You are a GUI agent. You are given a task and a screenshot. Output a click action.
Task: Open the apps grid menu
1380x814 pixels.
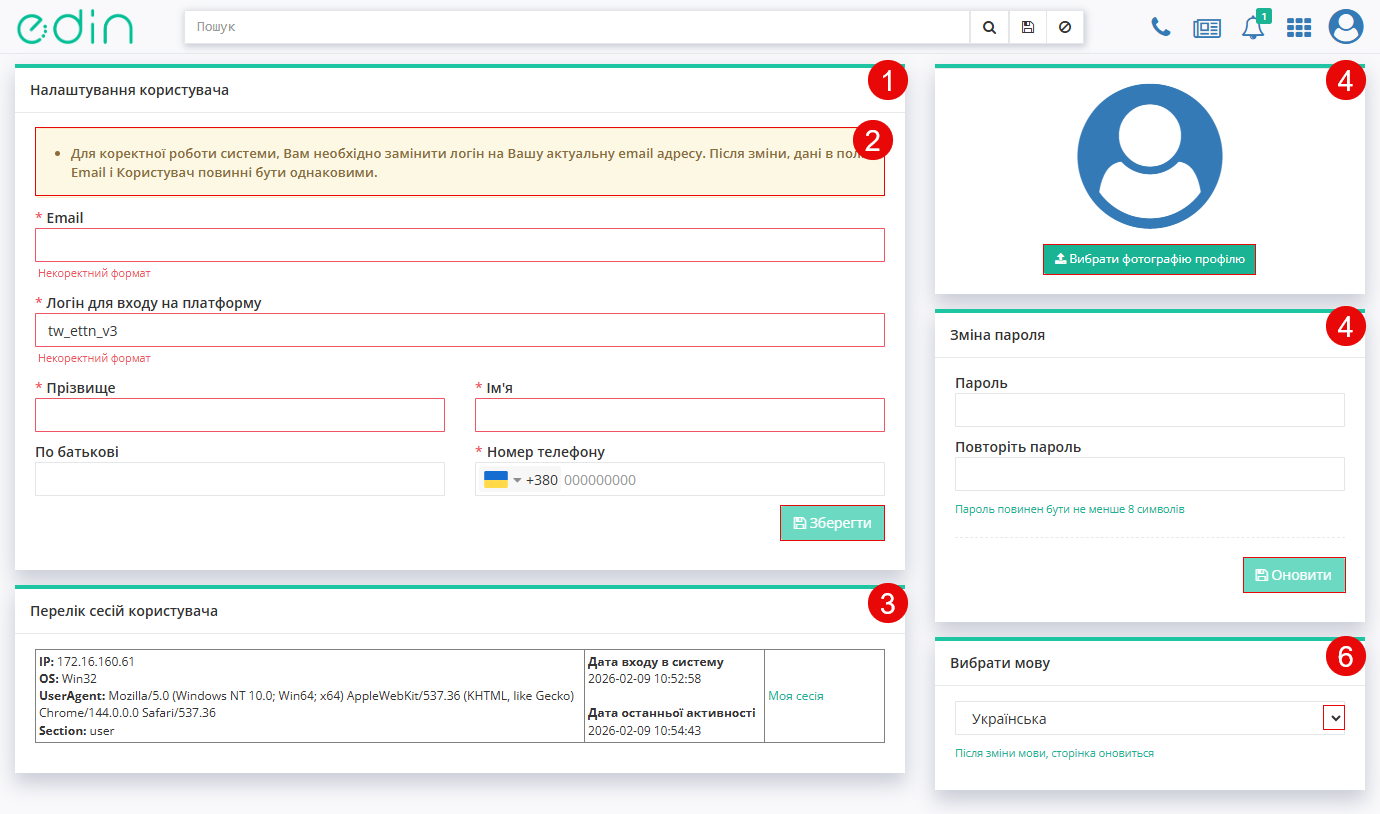(1298, 28)
